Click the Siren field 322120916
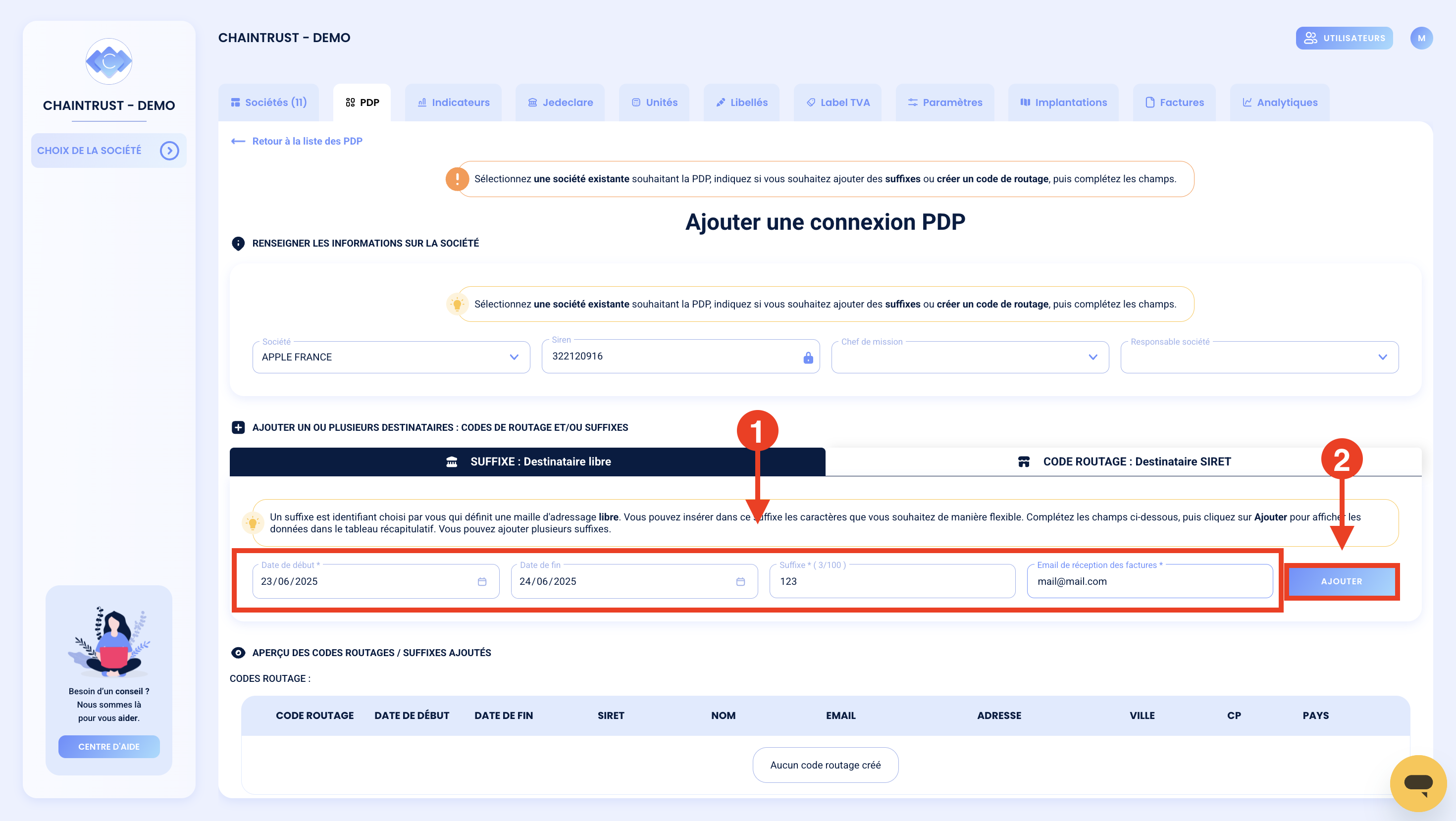This screenshot has height=821, width=1456. (680, 357)
